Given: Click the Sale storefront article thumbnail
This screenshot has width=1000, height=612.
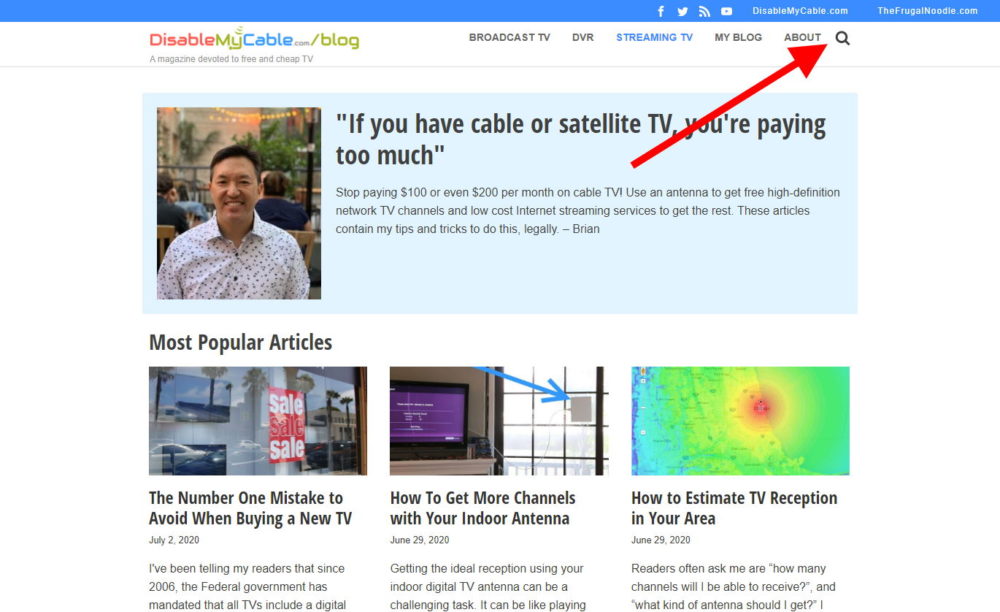Looking at the screenshot, I should 257,420.
